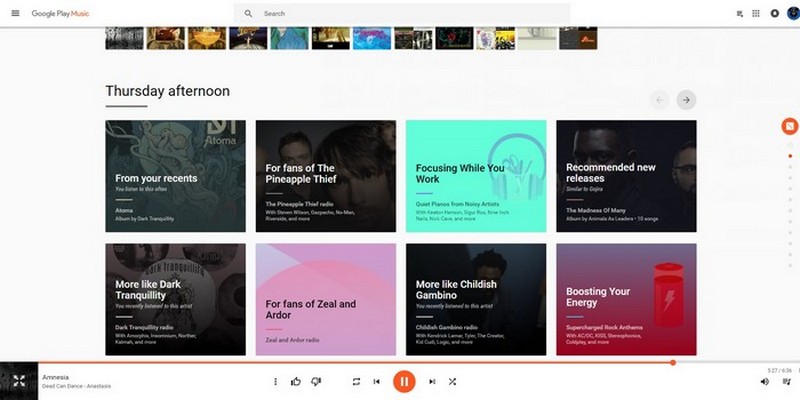Select the blue-purple album thumbnail in top row
The width and height of the screenshot is (800, 400).
click(372, 38)
